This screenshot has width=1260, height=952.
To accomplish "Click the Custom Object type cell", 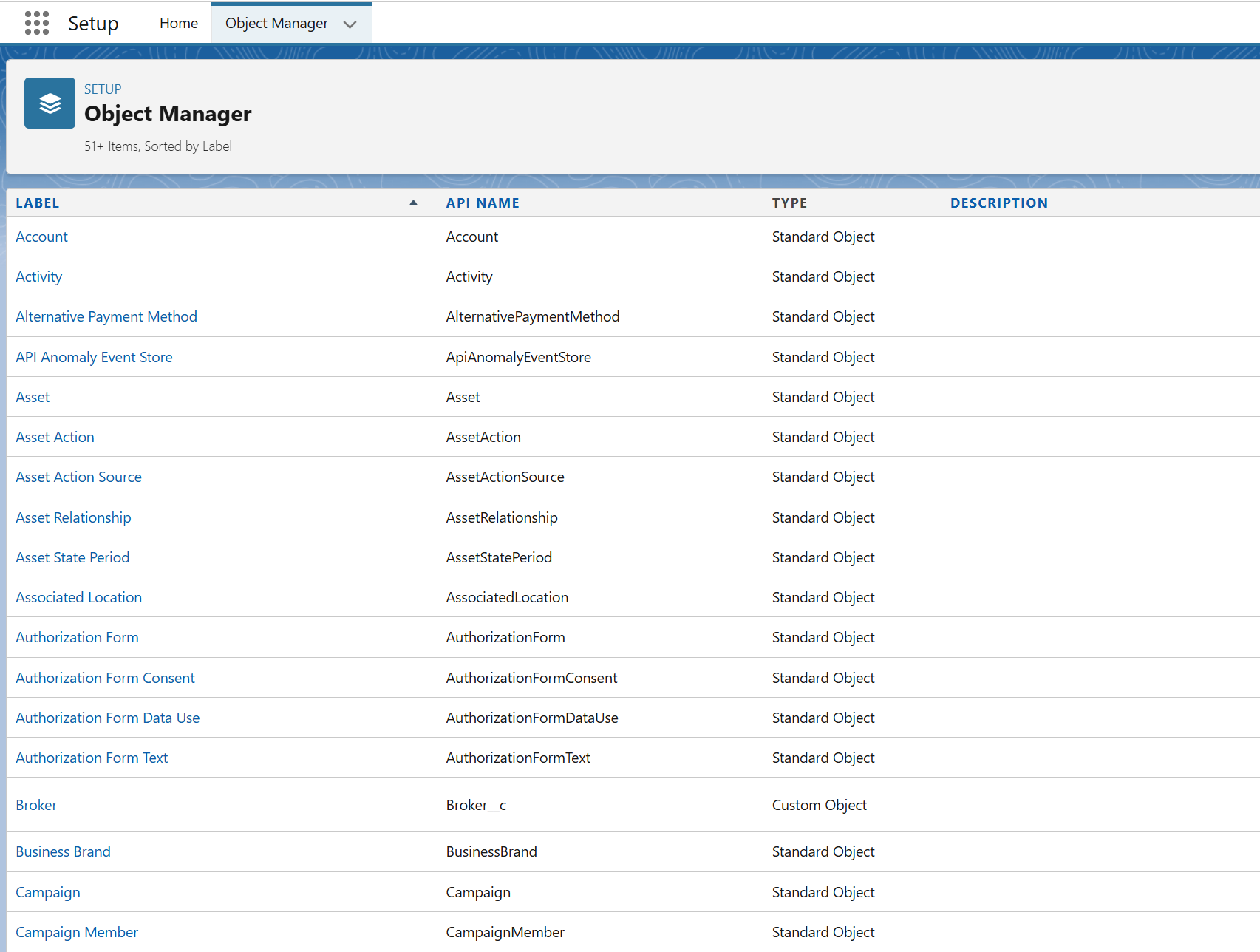I will click(x=820, y=805).
